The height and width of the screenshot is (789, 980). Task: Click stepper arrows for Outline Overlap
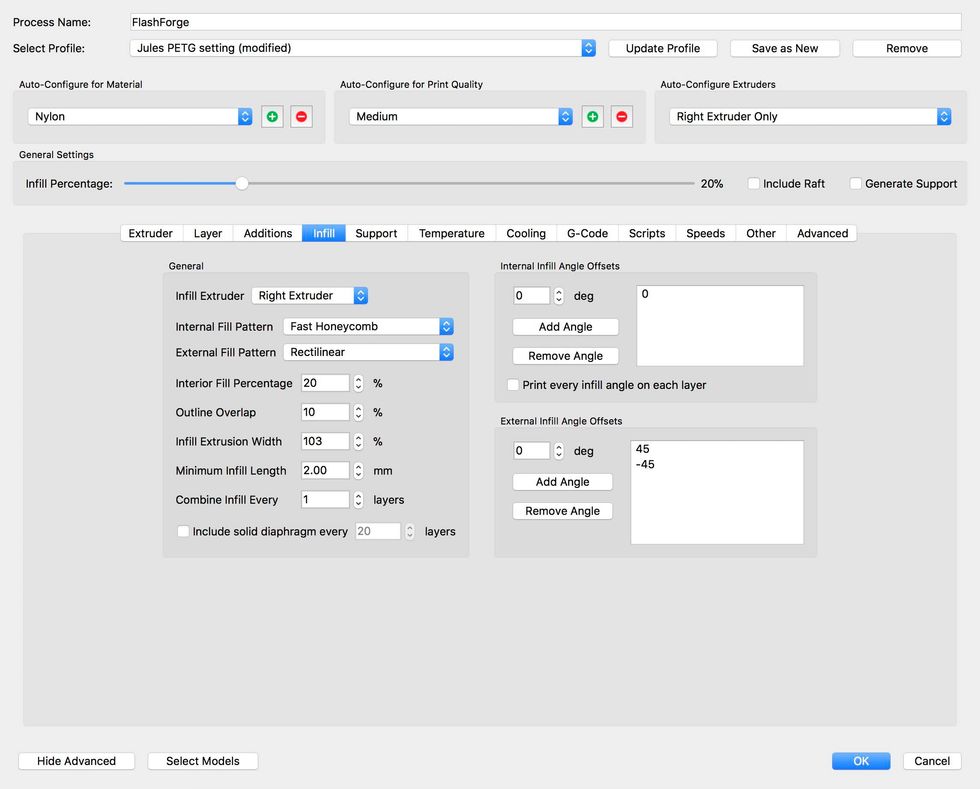[358, 412]
